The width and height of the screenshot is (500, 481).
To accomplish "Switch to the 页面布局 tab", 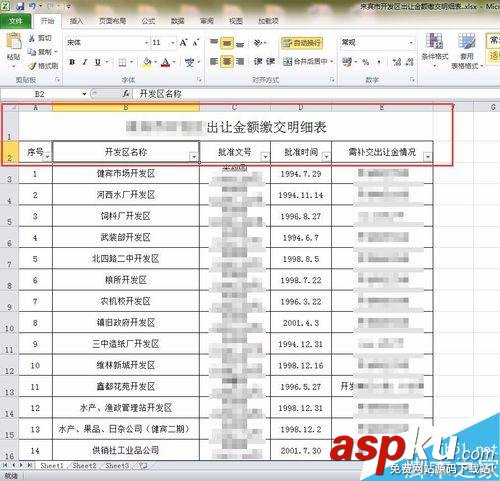I will coord(113,21).
